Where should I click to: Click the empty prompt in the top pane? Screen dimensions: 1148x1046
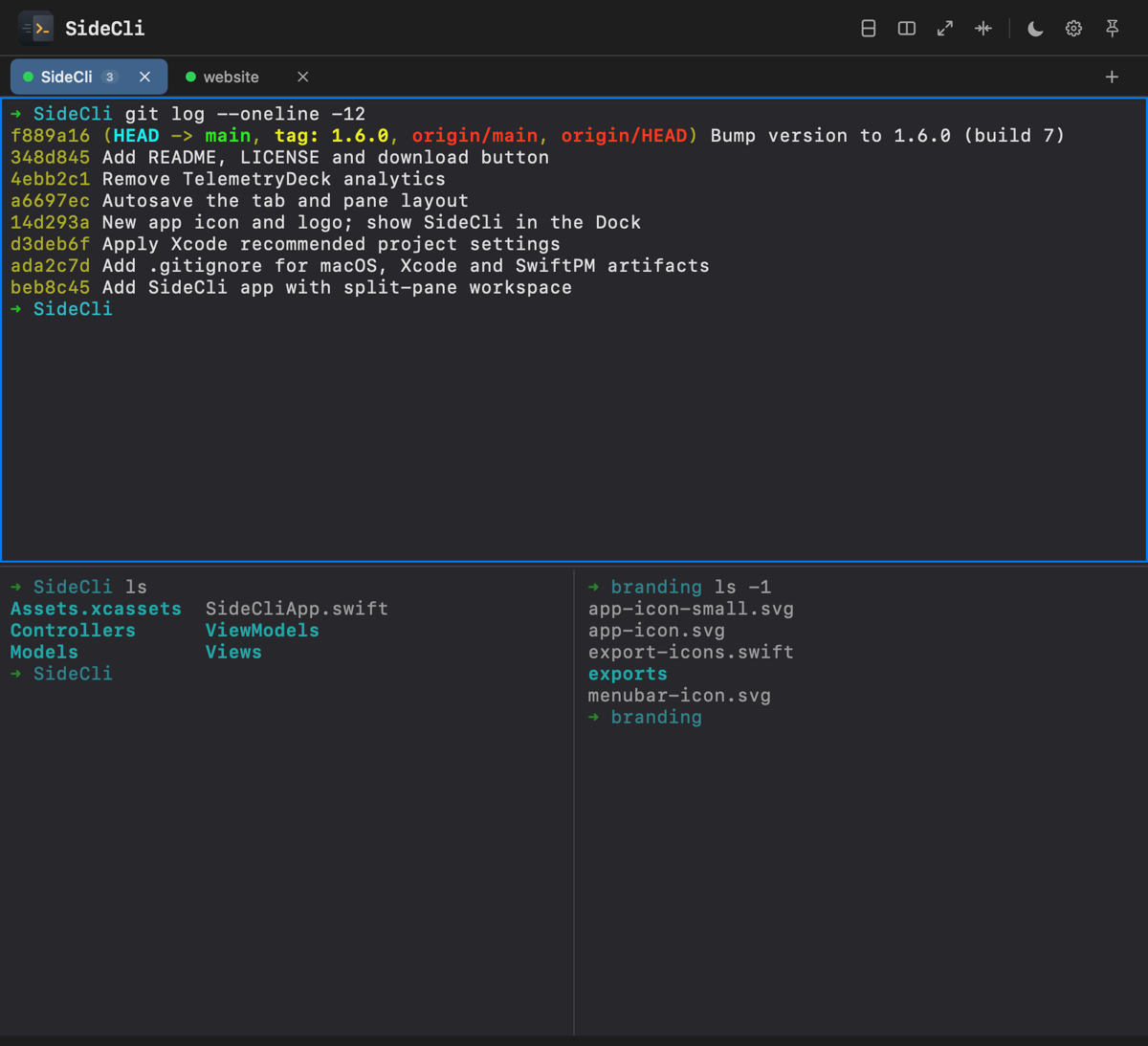(x=61, y=309)
